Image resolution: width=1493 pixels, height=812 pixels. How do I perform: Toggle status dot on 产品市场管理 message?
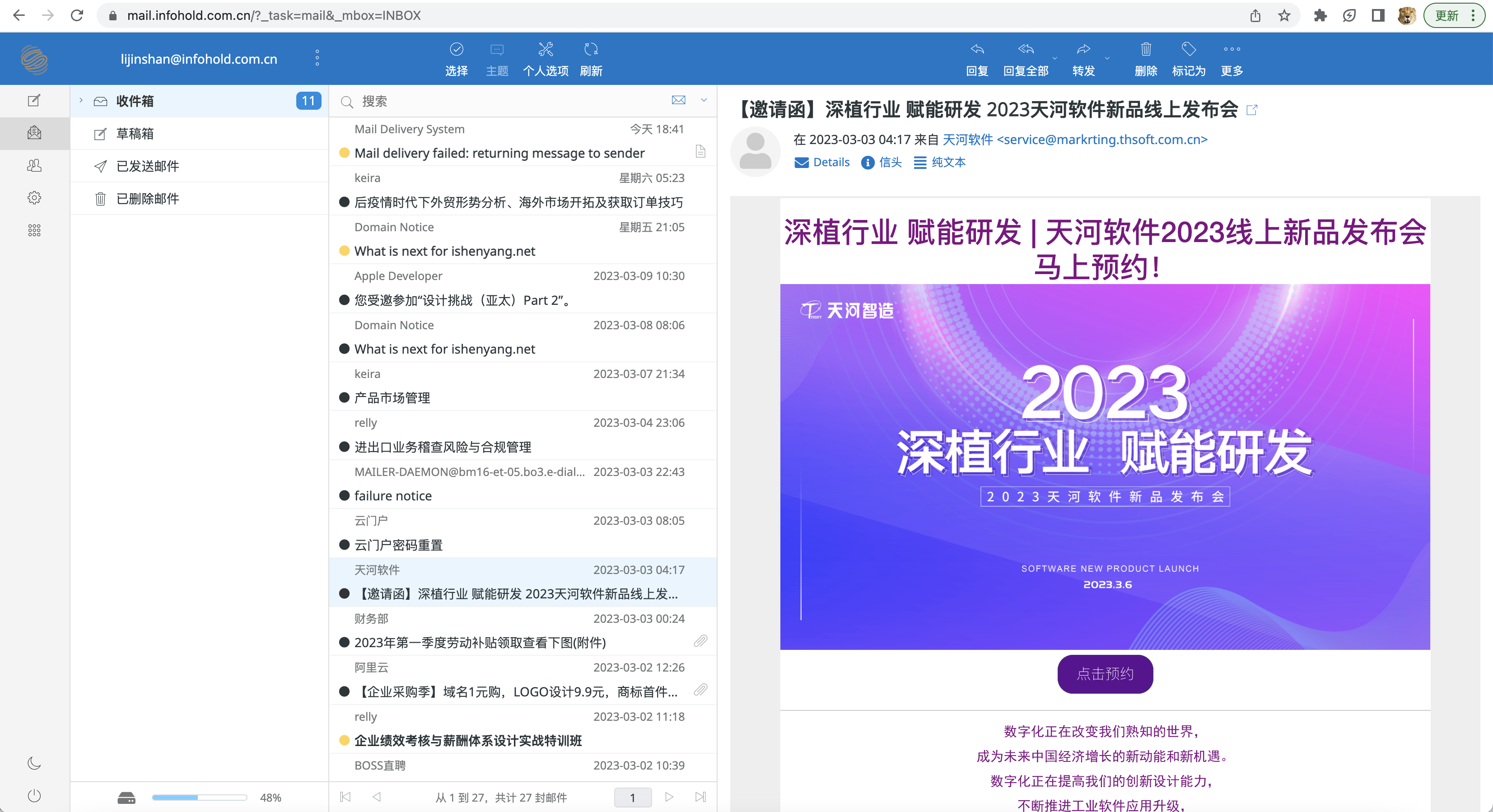(344, 397)
